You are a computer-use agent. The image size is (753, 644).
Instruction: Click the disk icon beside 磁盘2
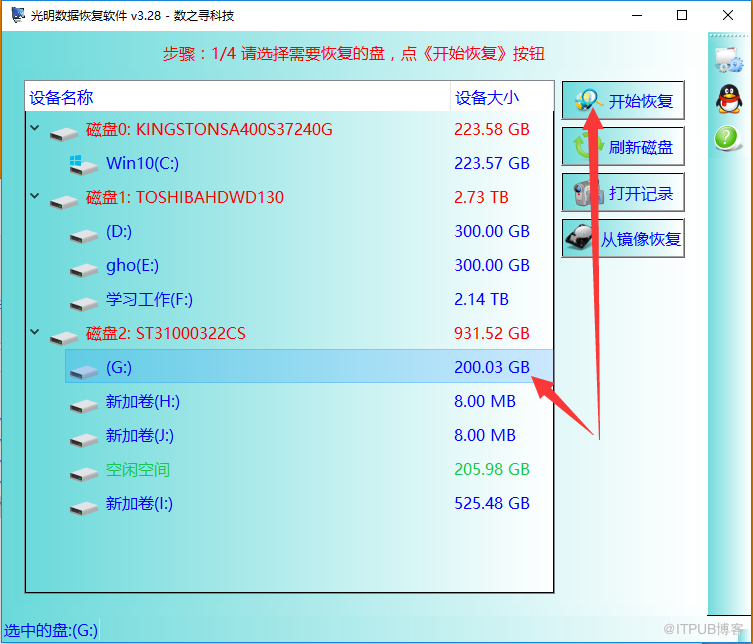63,338
